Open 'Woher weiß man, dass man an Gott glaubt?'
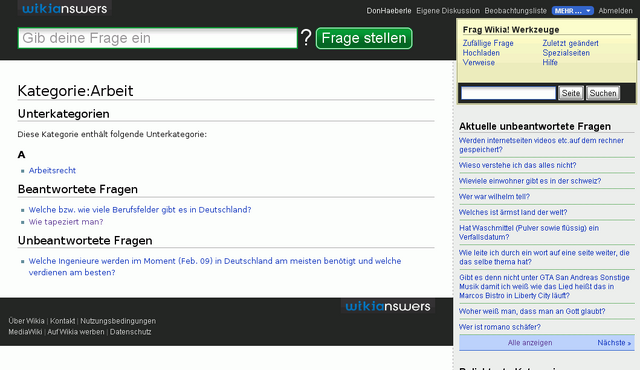 532,311
